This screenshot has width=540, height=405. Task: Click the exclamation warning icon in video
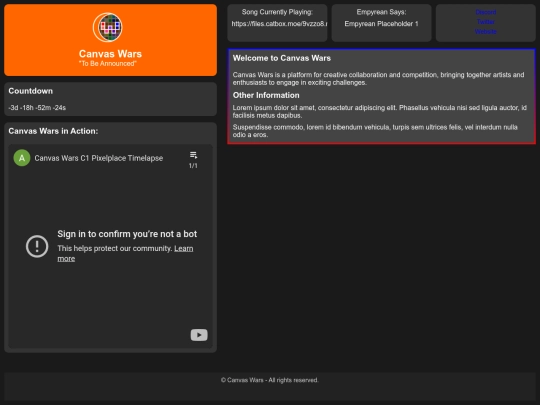point(37,246)
